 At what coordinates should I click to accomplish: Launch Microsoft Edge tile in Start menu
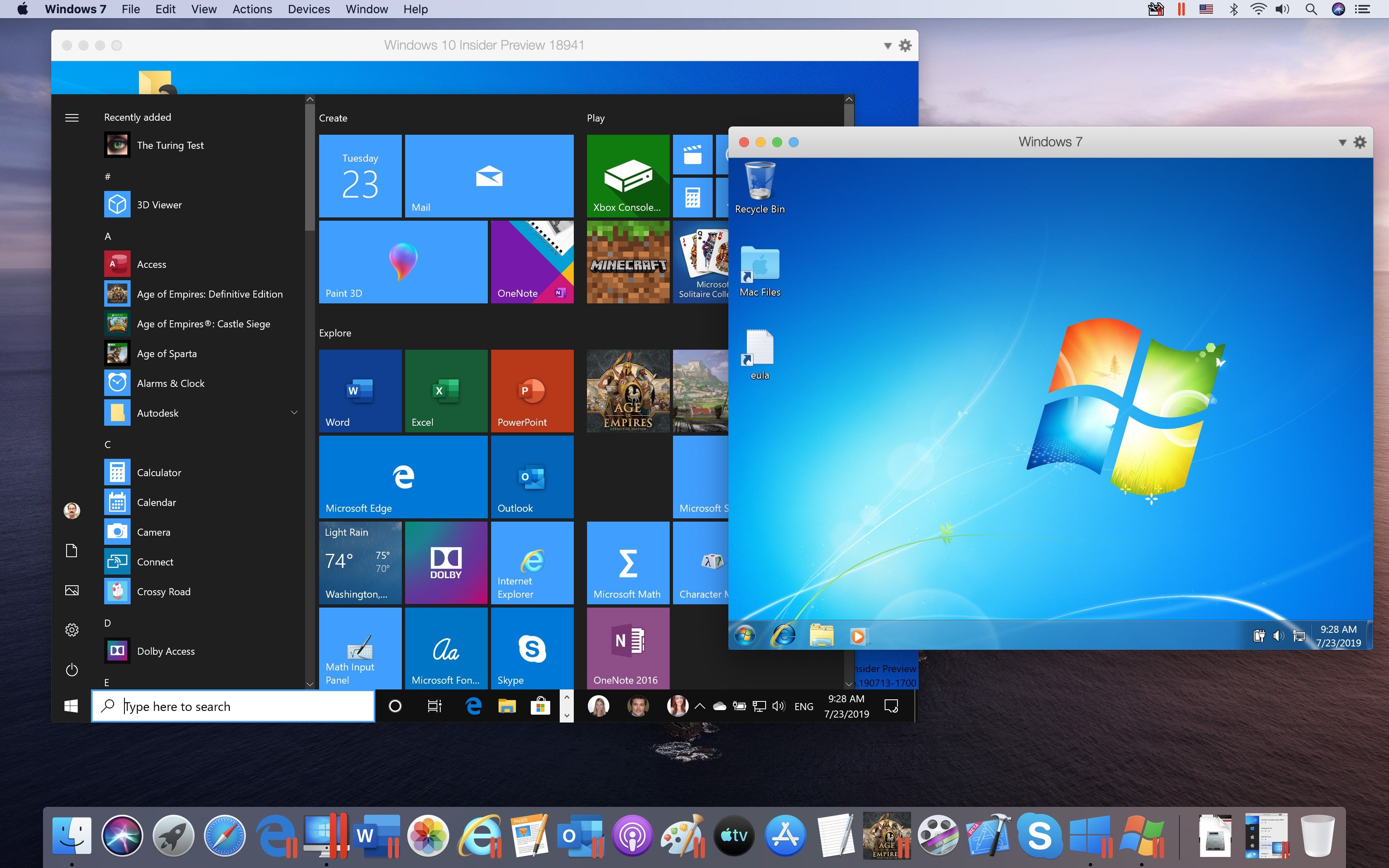coord(404,476)
